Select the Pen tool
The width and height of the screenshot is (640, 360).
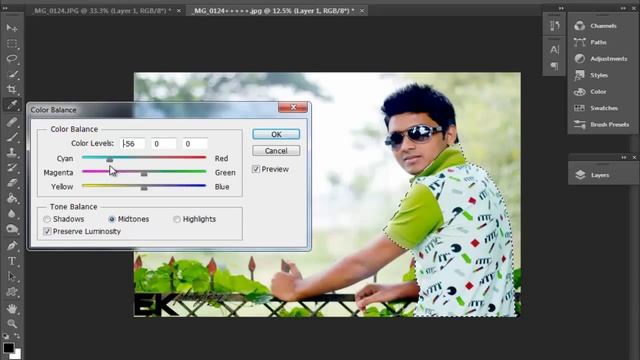pos(12,246)
